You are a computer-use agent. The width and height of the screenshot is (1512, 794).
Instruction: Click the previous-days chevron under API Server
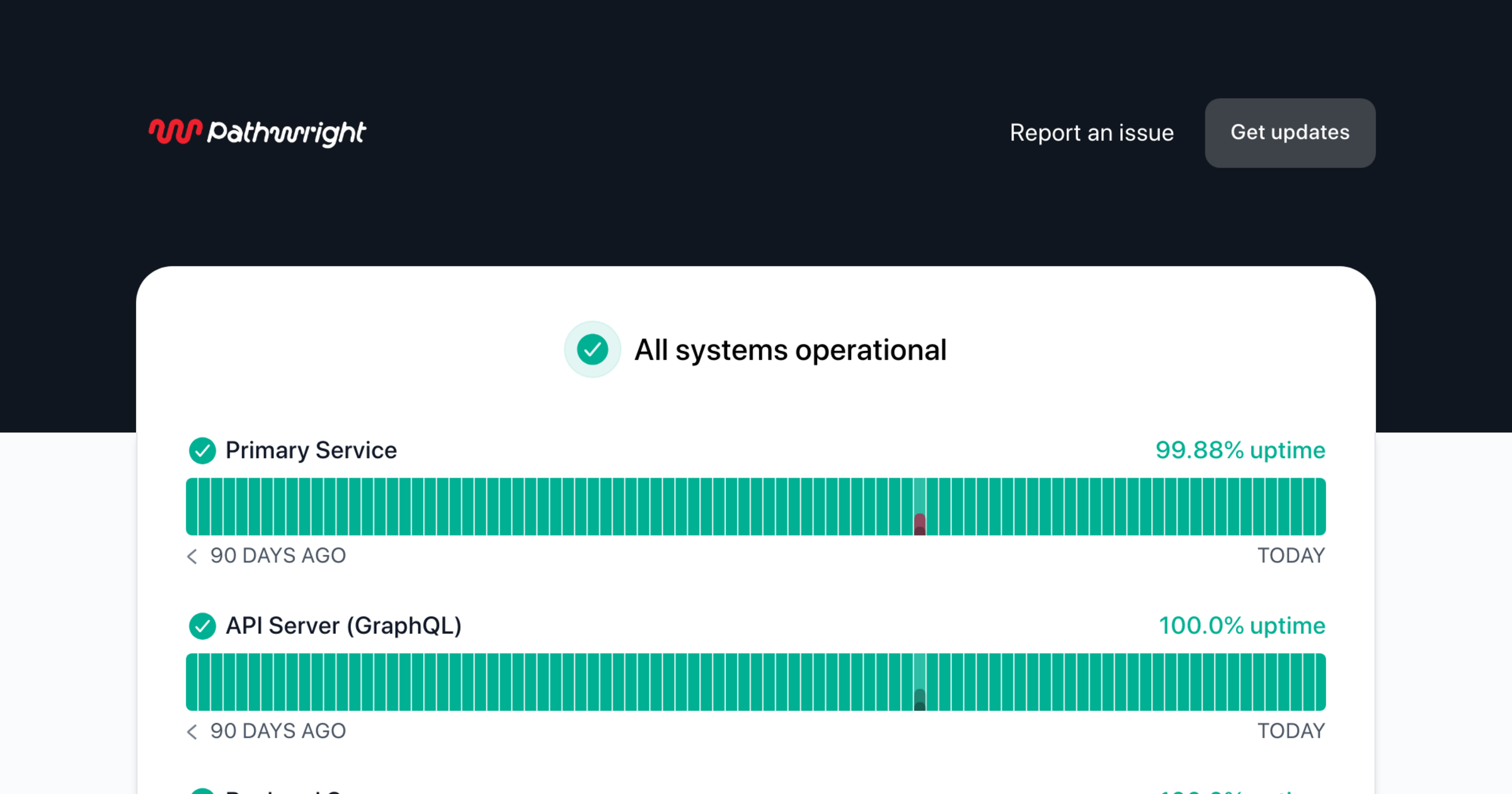pos(192,731)
